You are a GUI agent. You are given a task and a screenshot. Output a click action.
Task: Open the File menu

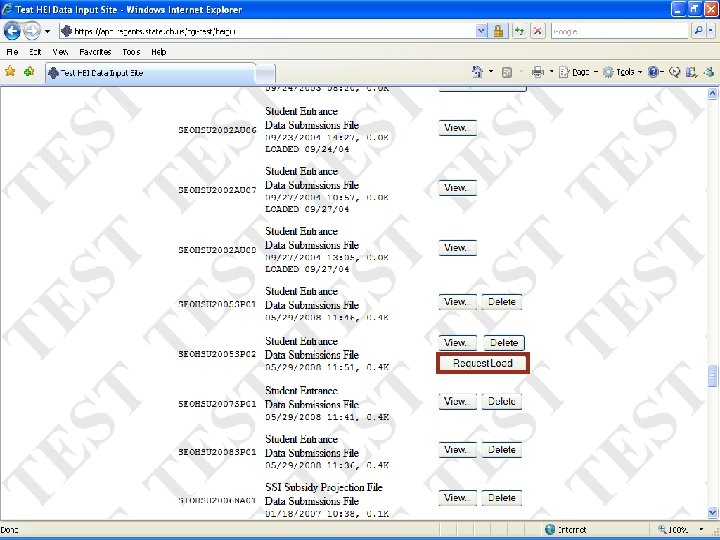tap(12, 52)
